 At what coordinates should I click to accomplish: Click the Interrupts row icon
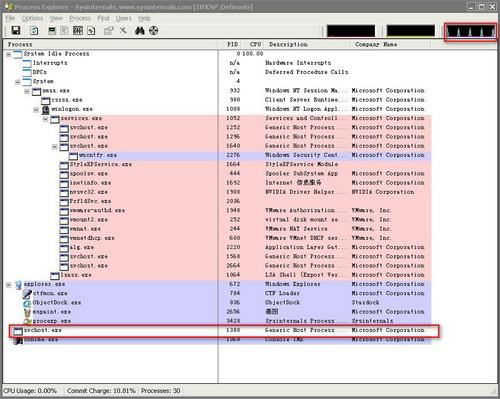point(27,64)
